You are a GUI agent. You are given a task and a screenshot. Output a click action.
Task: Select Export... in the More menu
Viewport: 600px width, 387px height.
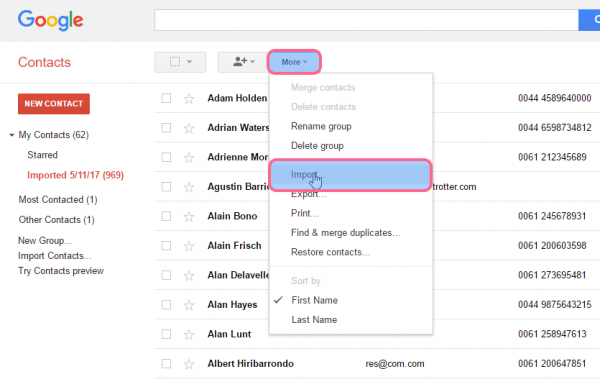(x=308, y=194)
